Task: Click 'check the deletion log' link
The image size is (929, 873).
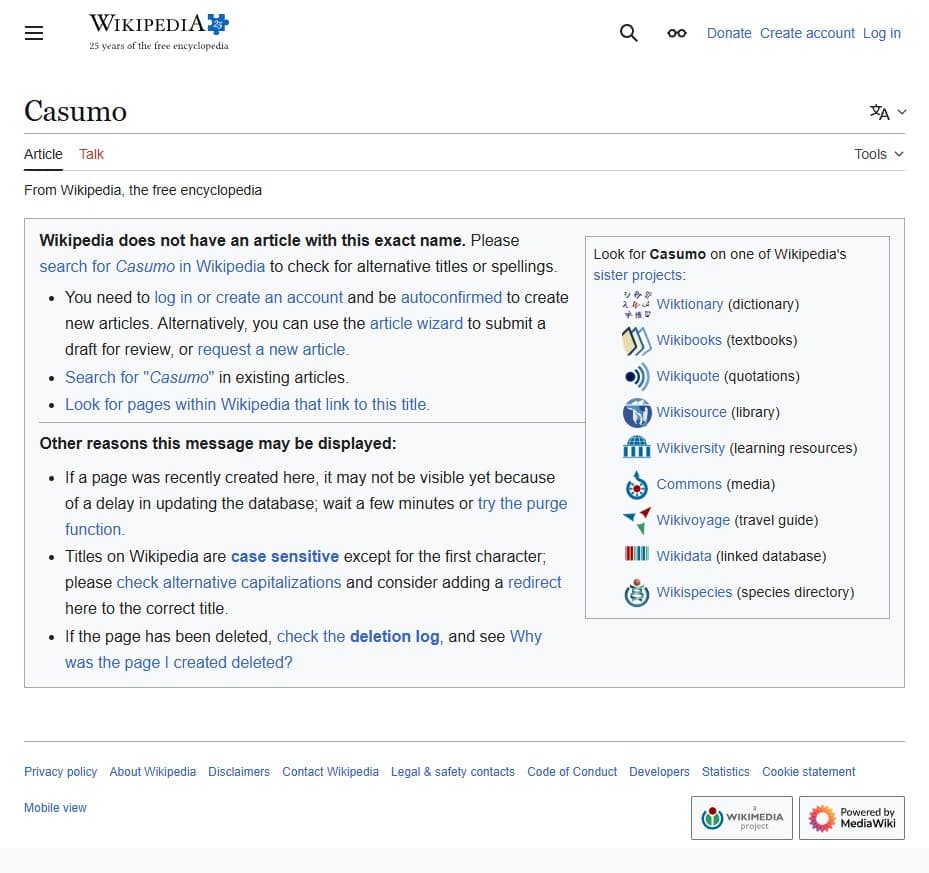Action: [x=358, y=637]
